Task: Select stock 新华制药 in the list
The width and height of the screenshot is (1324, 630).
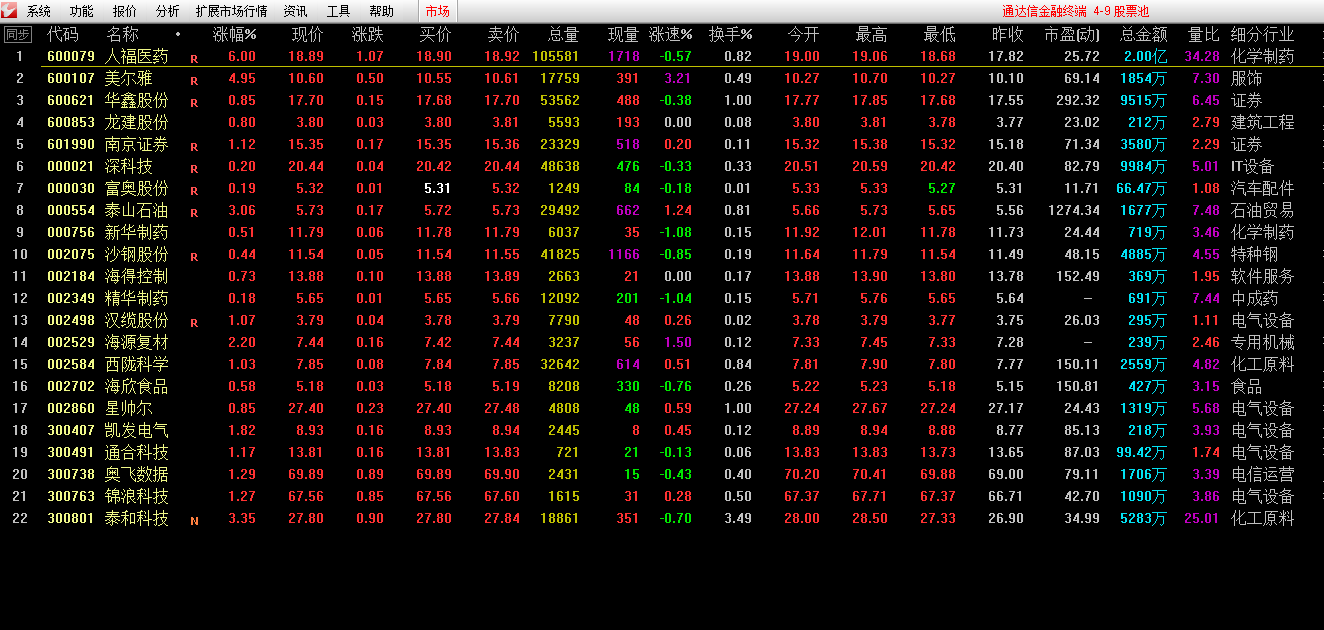Action: pyautogui.click(x=137, y=232)
